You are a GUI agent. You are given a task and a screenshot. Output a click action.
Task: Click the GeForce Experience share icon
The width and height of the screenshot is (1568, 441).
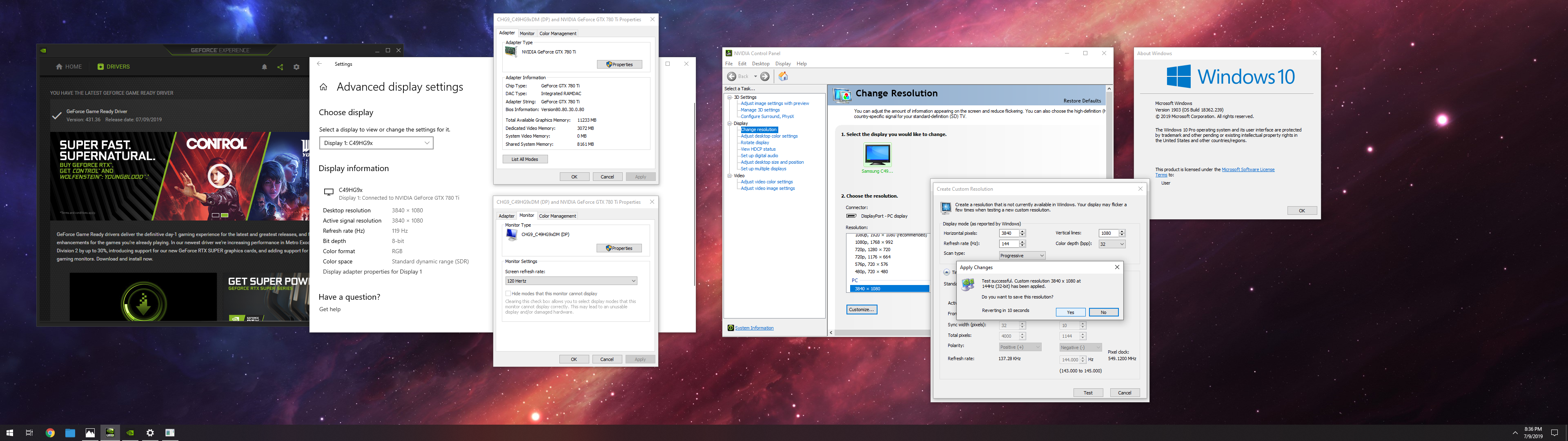point(280,67)
